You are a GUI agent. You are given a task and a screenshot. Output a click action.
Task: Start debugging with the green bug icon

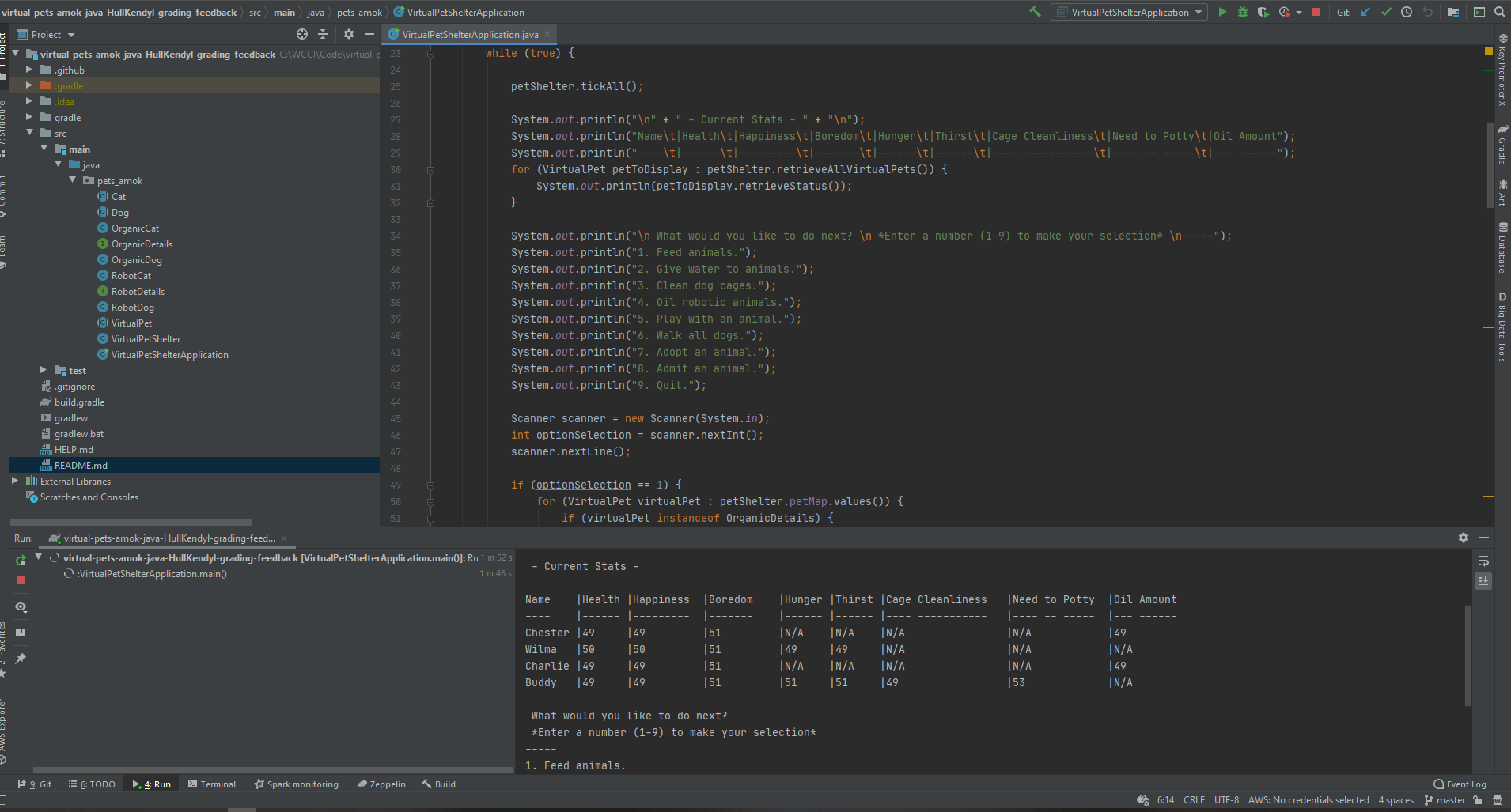click(1242, 12)
